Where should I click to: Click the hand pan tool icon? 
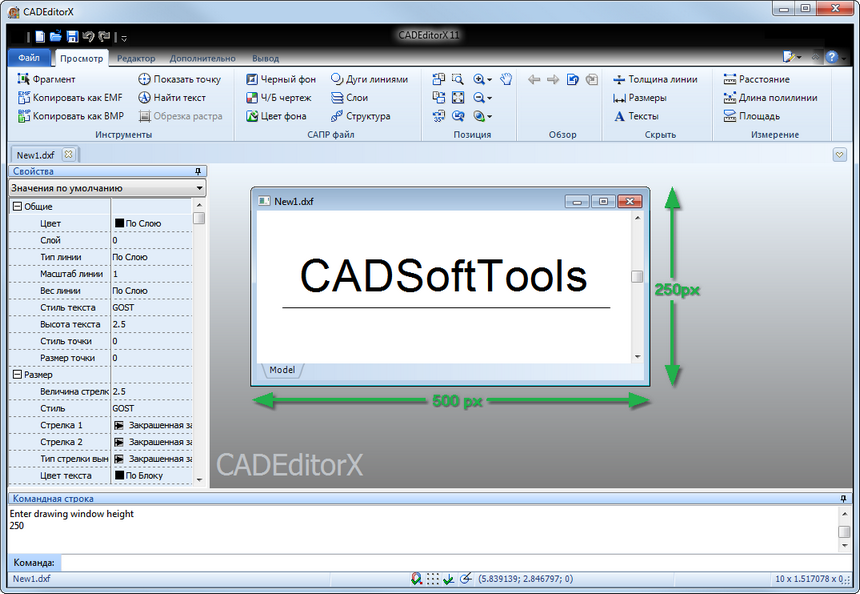point(506,79)
